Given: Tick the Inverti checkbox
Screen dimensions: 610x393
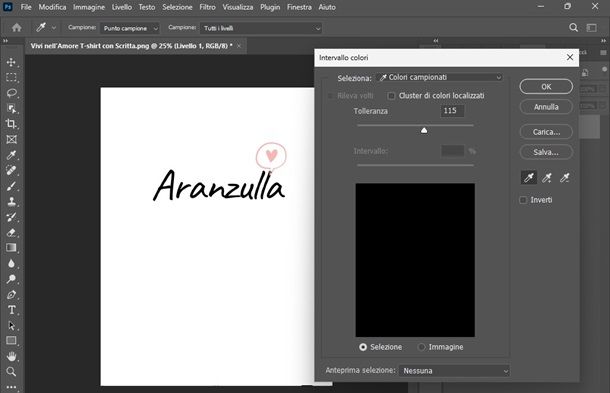Looking at the screenshot, I should [x=523, y=200].
